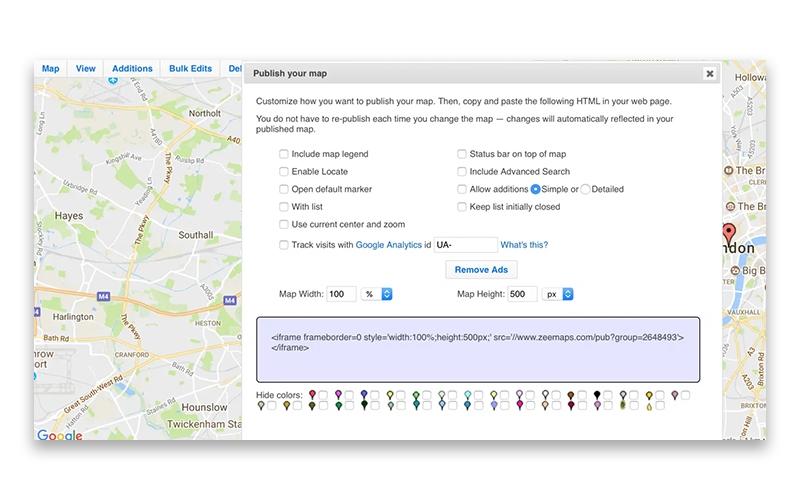
Task: Click the Hounslow label on the map
Action: [x=204, y=407]
